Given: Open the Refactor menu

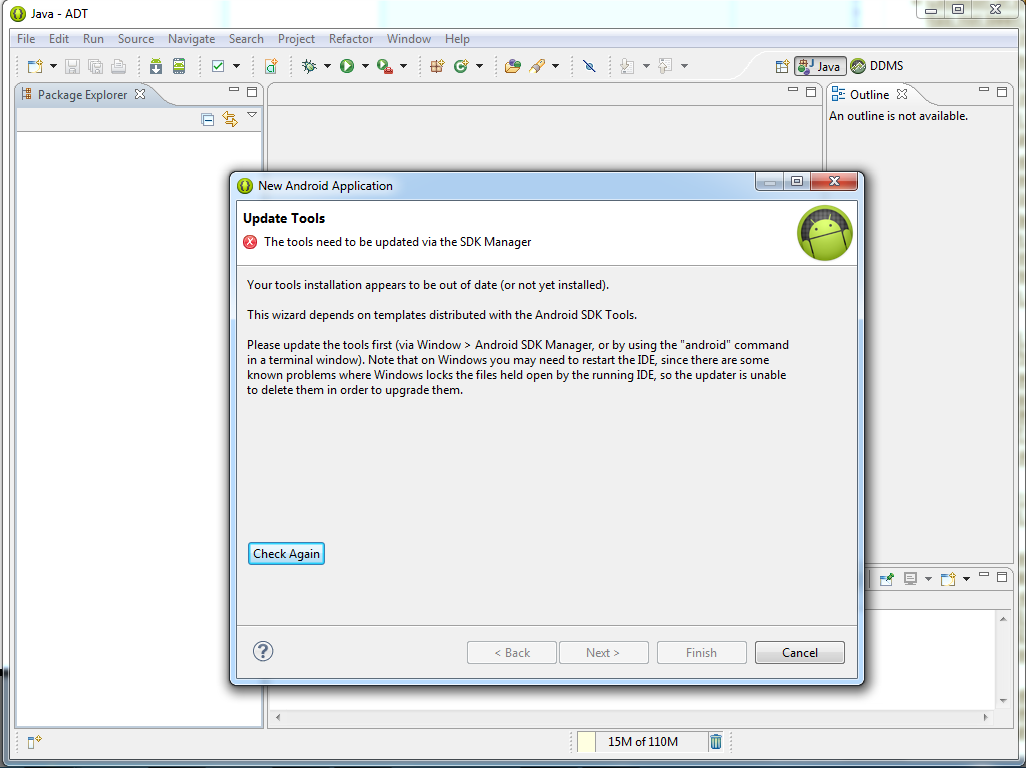Looking at the screenshot, I should point(351,39).
